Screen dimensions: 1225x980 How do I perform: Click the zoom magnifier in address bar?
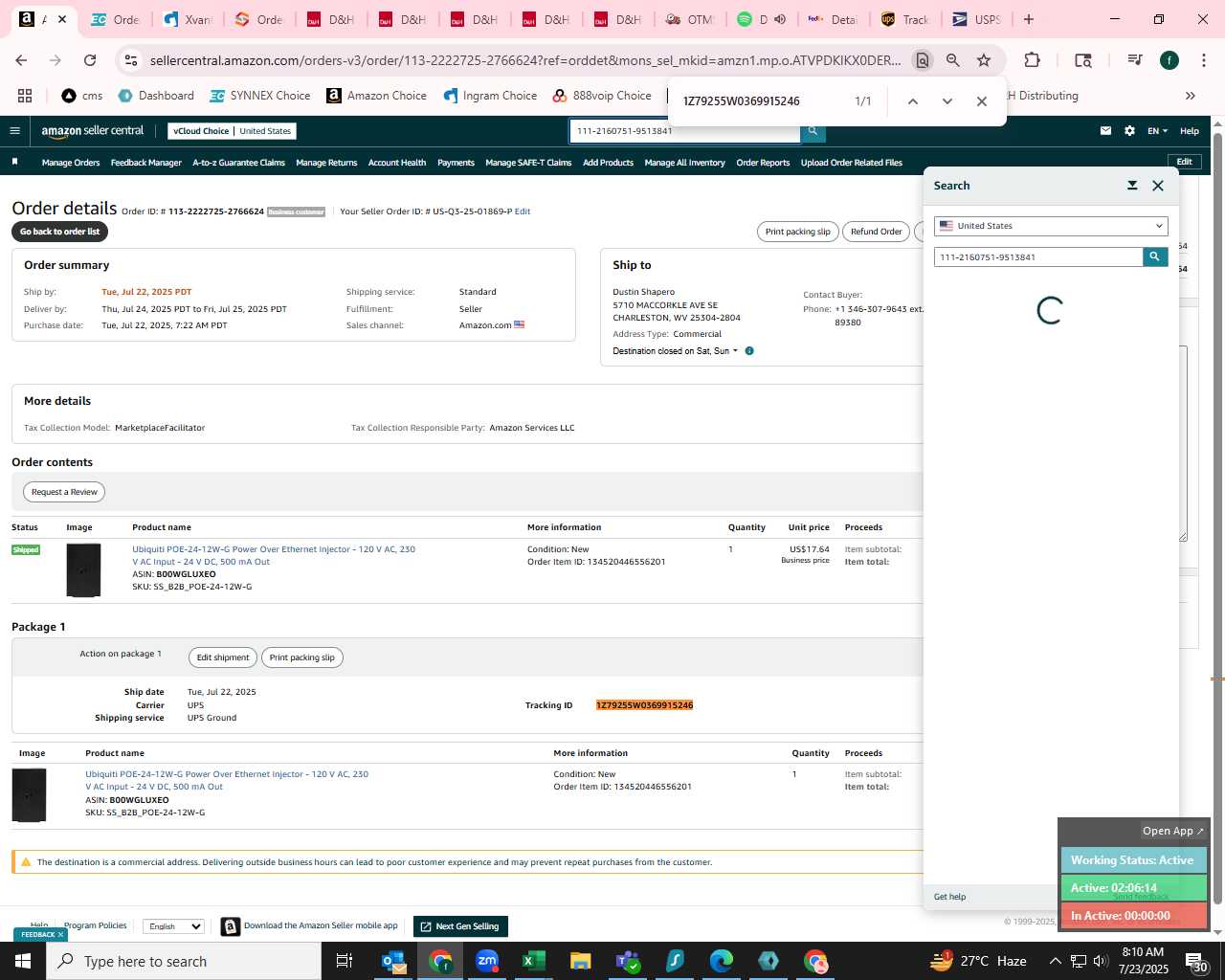click(953, 60)
